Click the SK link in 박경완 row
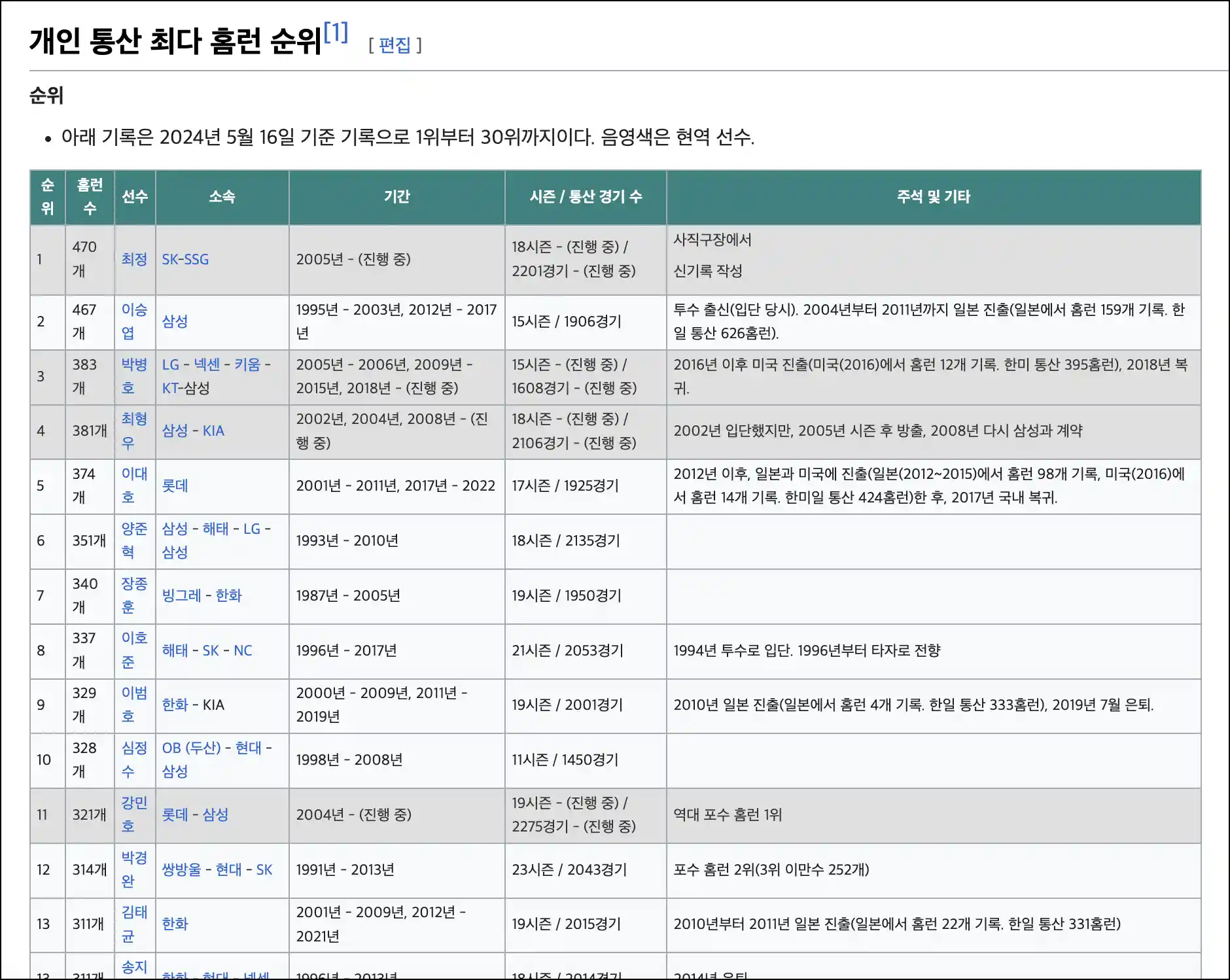1230x980 pixels. 264,869
